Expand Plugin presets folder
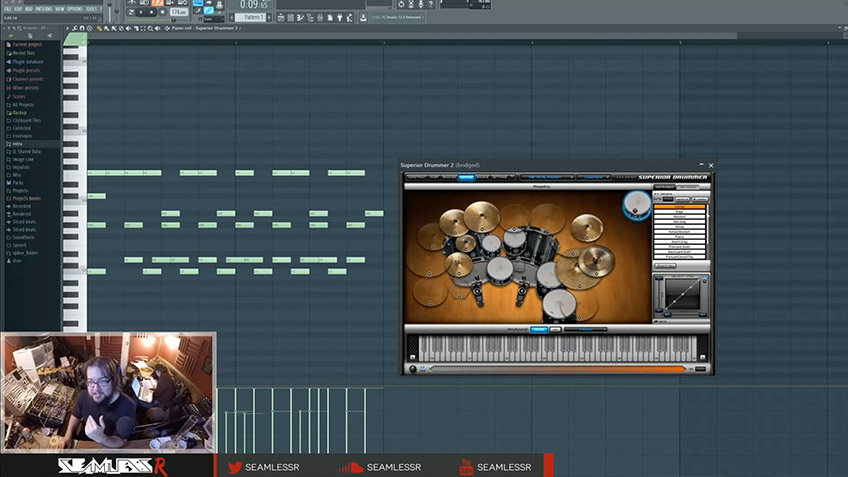This screenshot has width=848, height=477. click(x=26, y=70)
